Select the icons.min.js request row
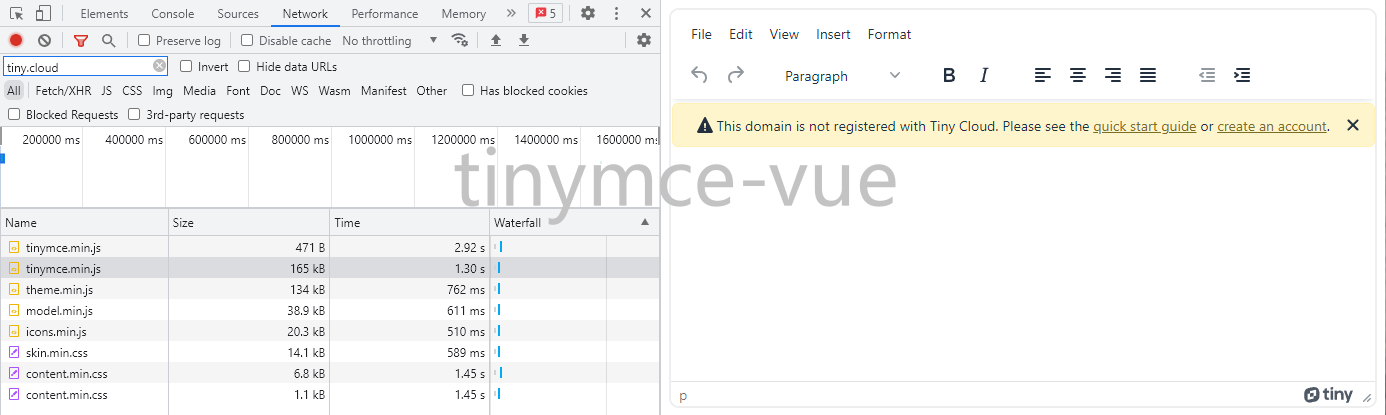Screen dimensions: 1386x415 (x=329, y=331)
